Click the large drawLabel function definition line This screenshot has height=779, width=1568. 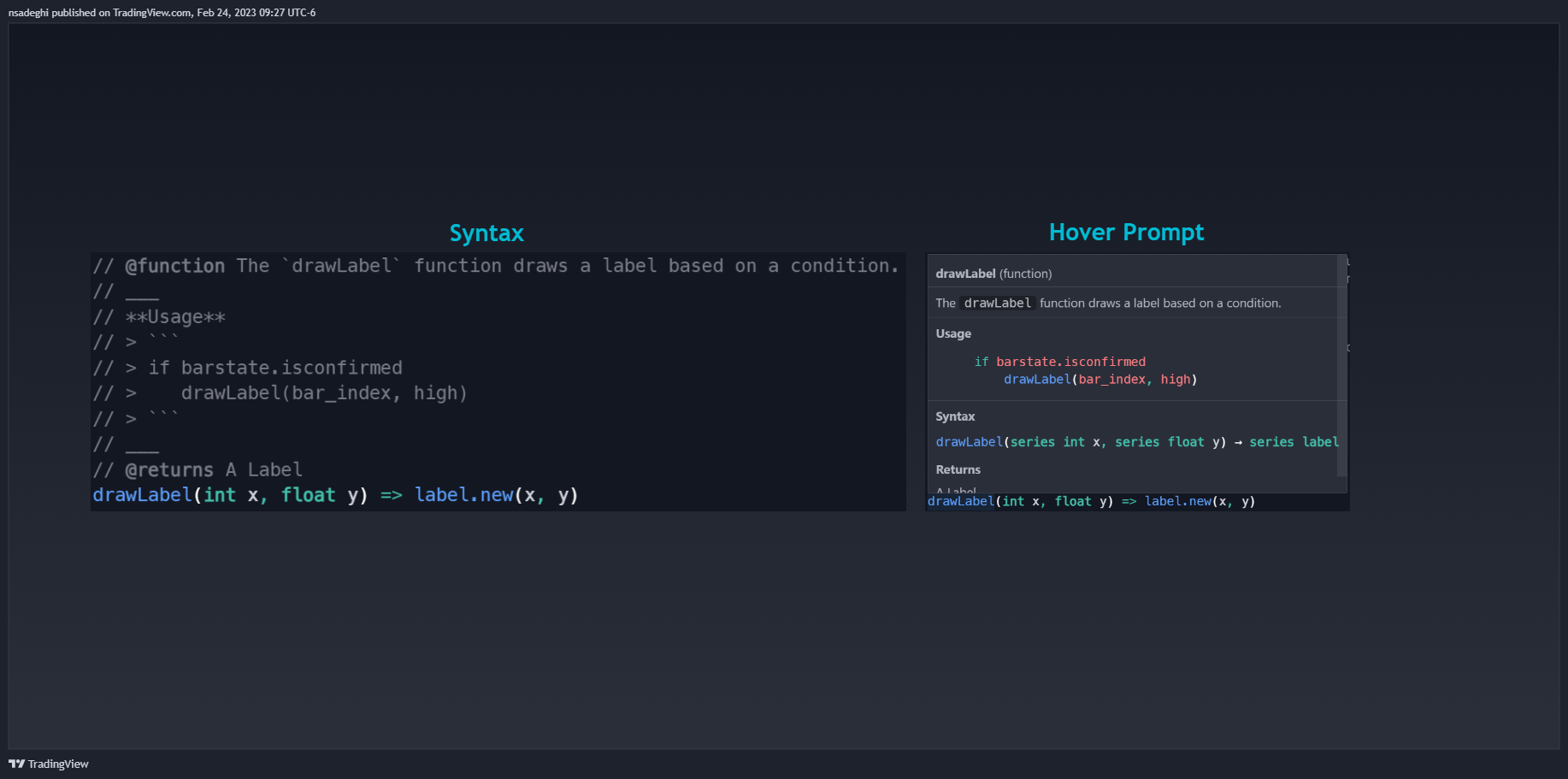[335, 495]
